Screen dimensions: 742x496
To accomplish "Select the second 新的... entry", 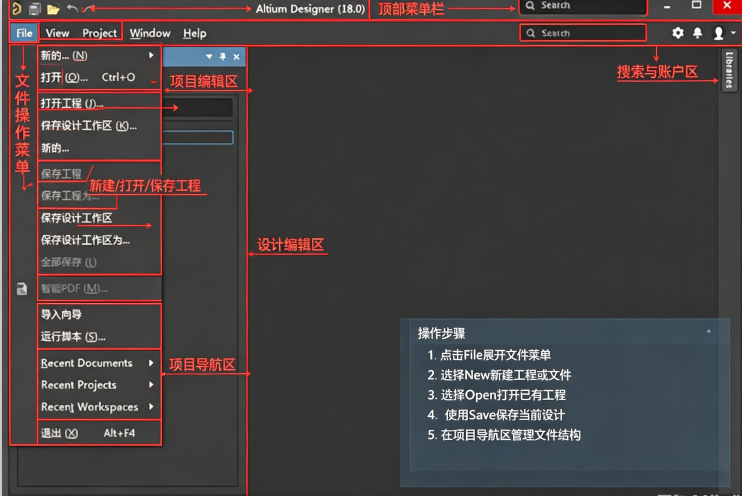I will (x=98, y=148).
